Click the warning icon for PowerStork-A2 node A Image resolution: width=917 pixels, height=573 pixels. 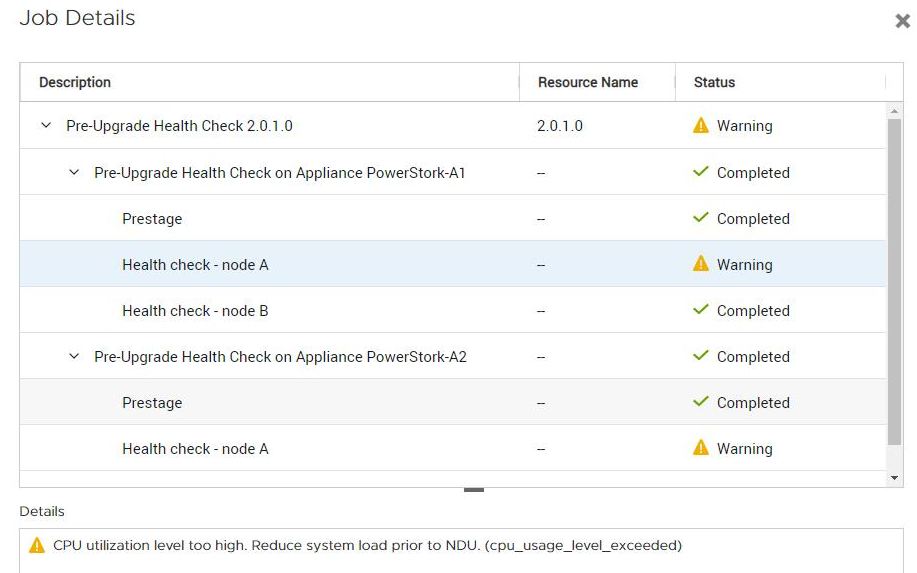click(701, 448)
